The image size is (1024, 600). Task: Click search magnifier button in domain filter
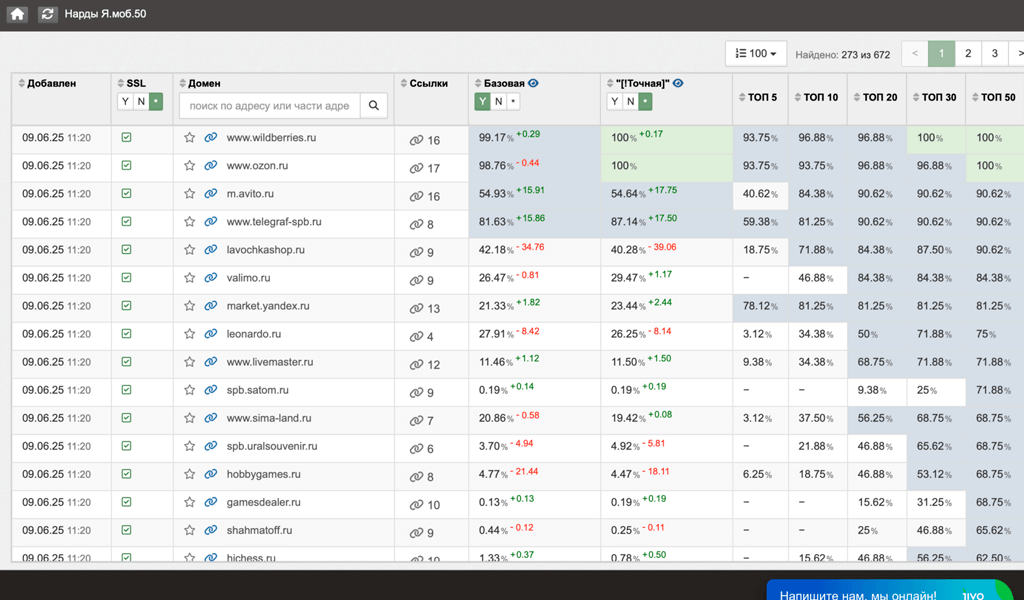[x=373, y=105]
